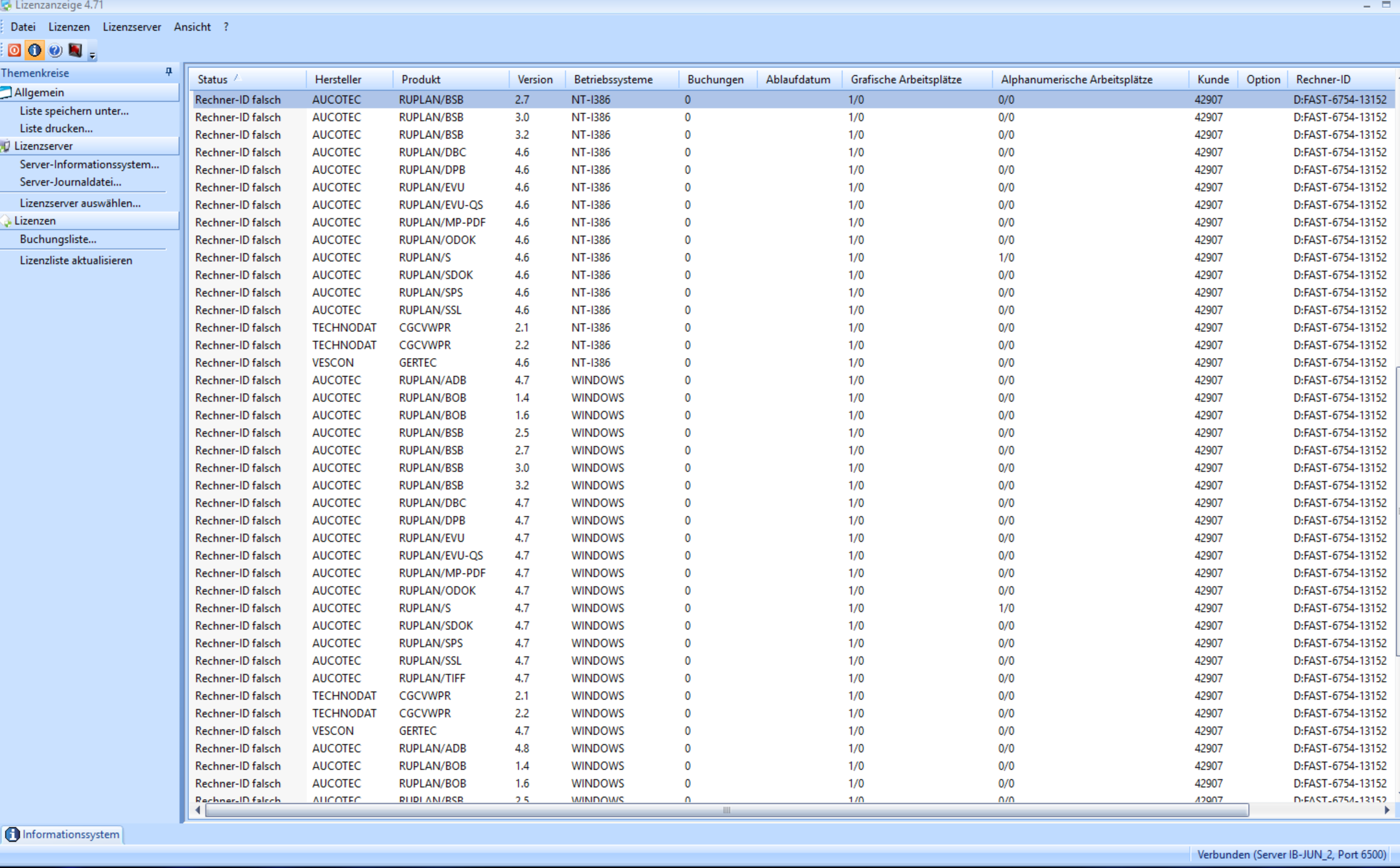Open the toolbar options overflow arrow
Image resolution: width=1400 pixels, height=868 pixels.
click(92, 55)
